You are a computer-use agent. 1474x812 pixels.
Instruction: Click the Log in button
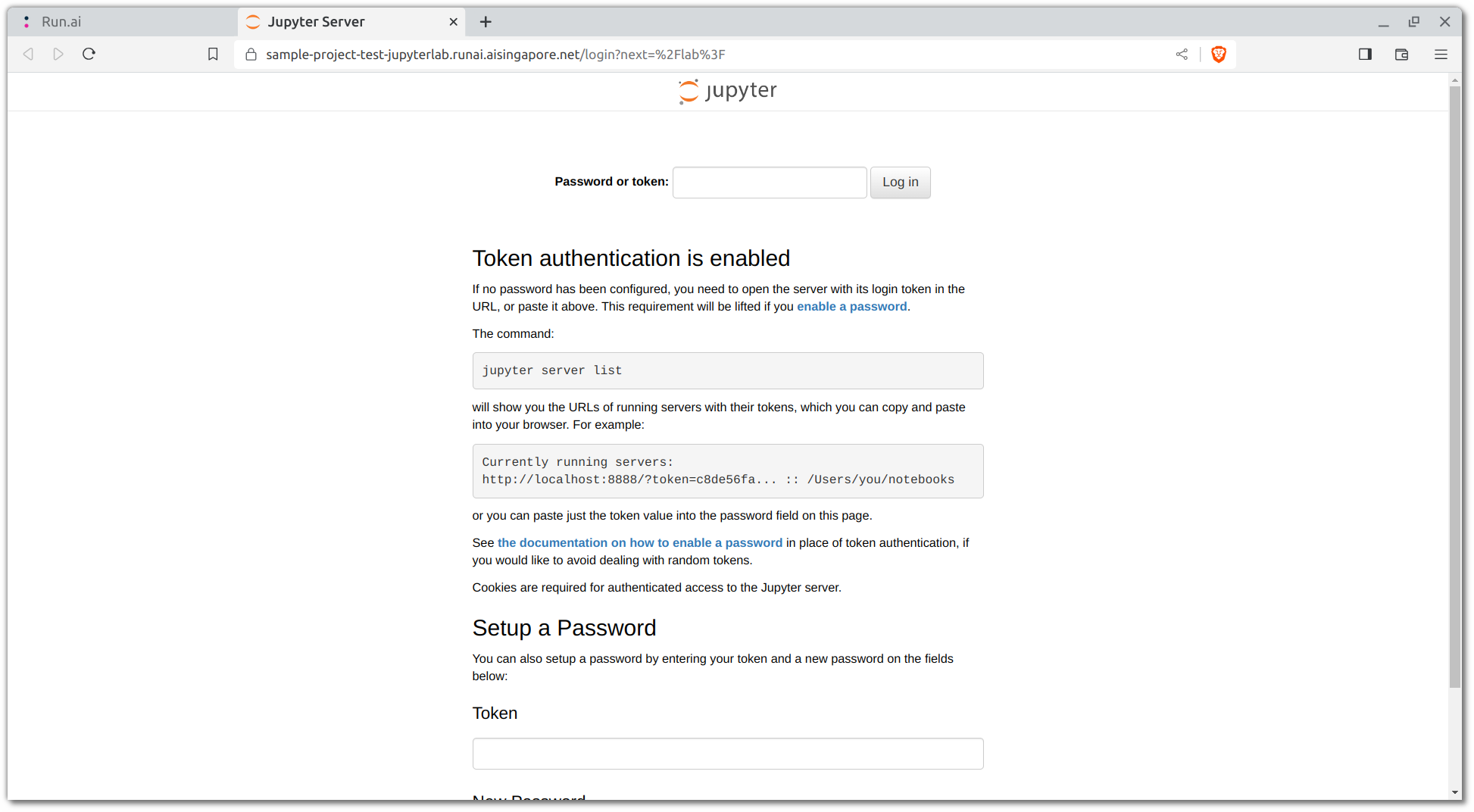(x=900, y=183)
